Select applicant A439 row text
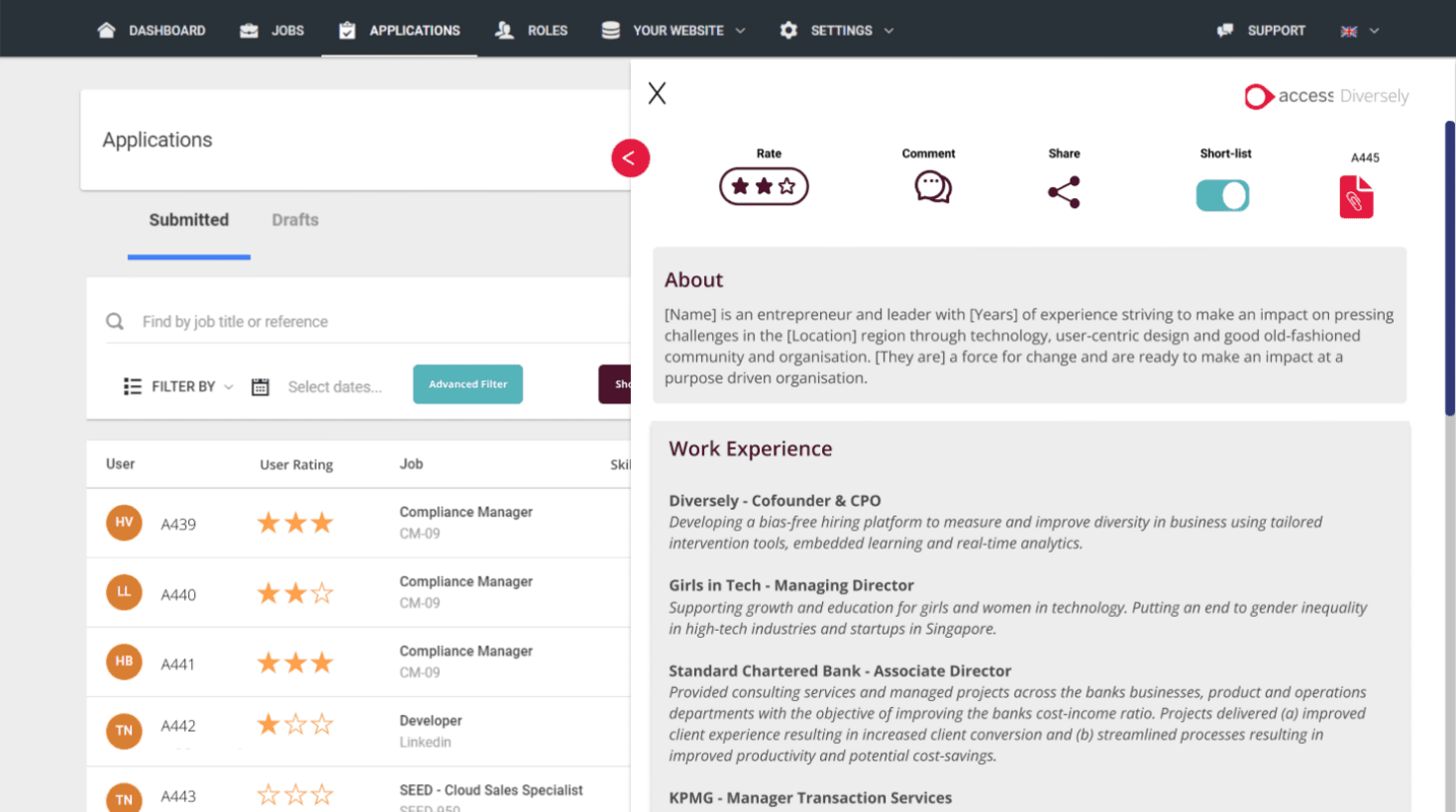 (x=178, y=524)
